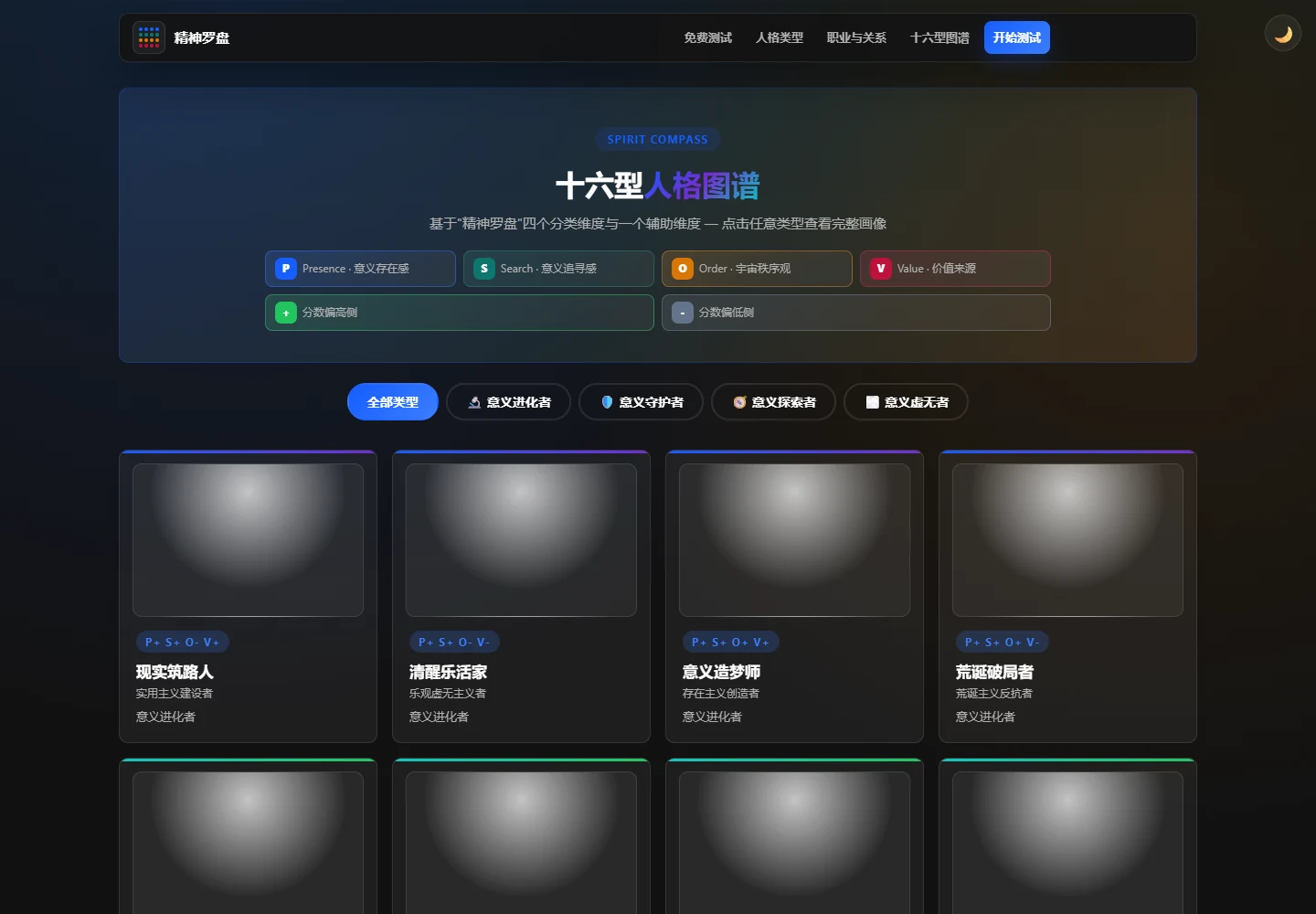Click the 荒诞破局者 card title
The width and height of the screenshot is (1316, 914).
pyautogui.click(x=994, y=672)
